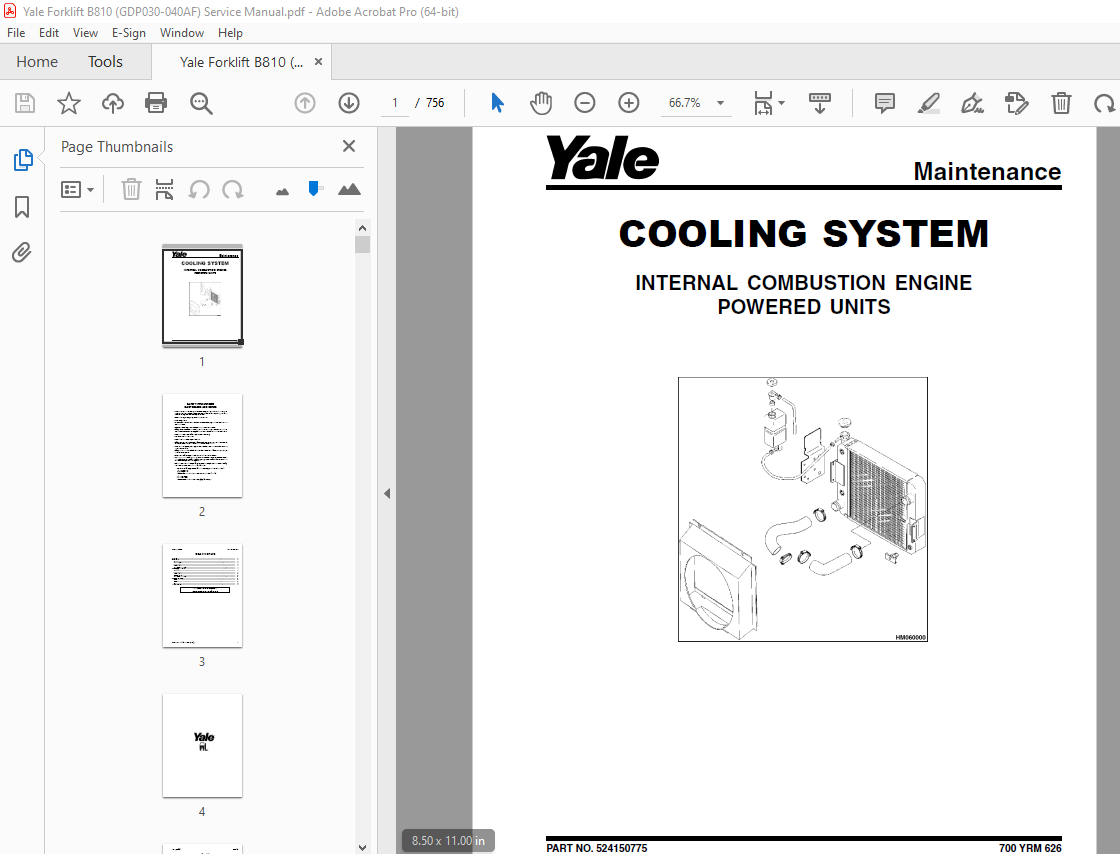
Task: Click the current page number field
Action: 394,103
